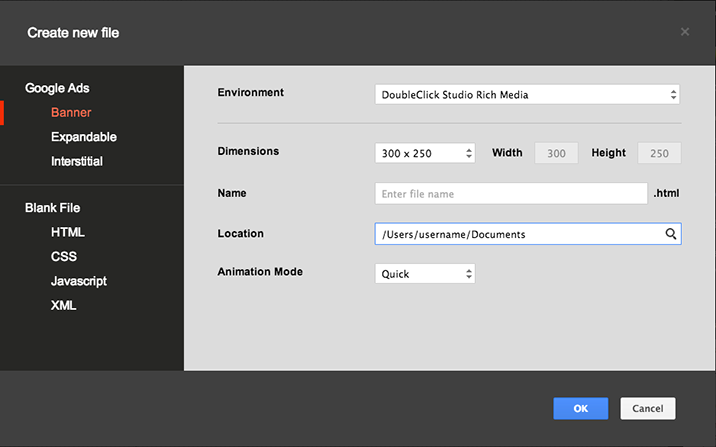Select XML blank file type
716x447 pixels.
(x=64, y=305)
